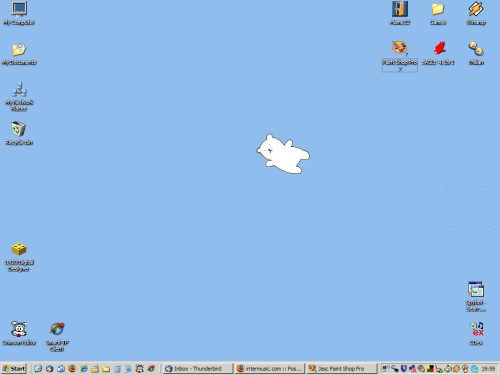Viewport: 500px width, 375px height.
Task: Switch to the intermusic.com Firefox taskbar button
Action: point(269,368)
